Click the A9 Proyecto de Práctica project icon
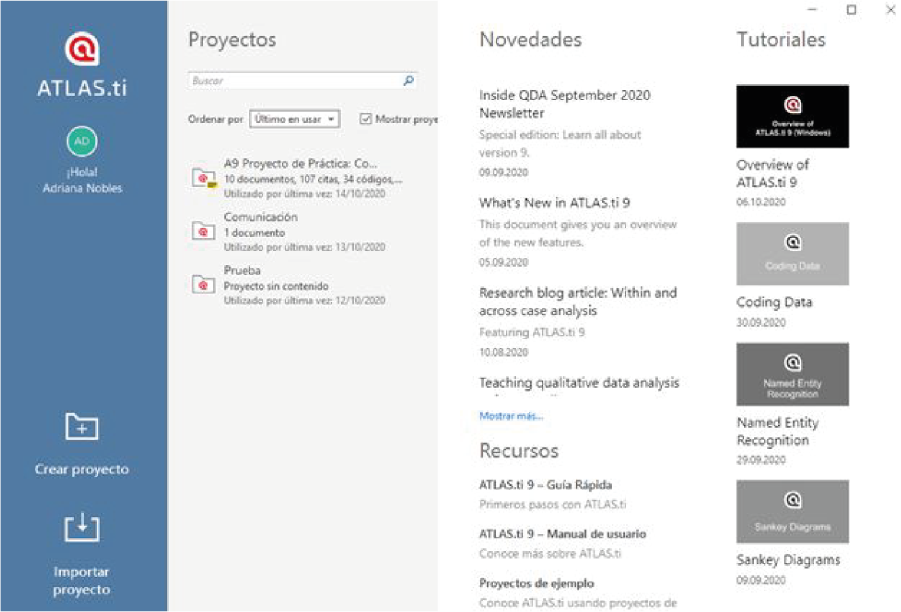The image size is (901, 612). [203, 178]
